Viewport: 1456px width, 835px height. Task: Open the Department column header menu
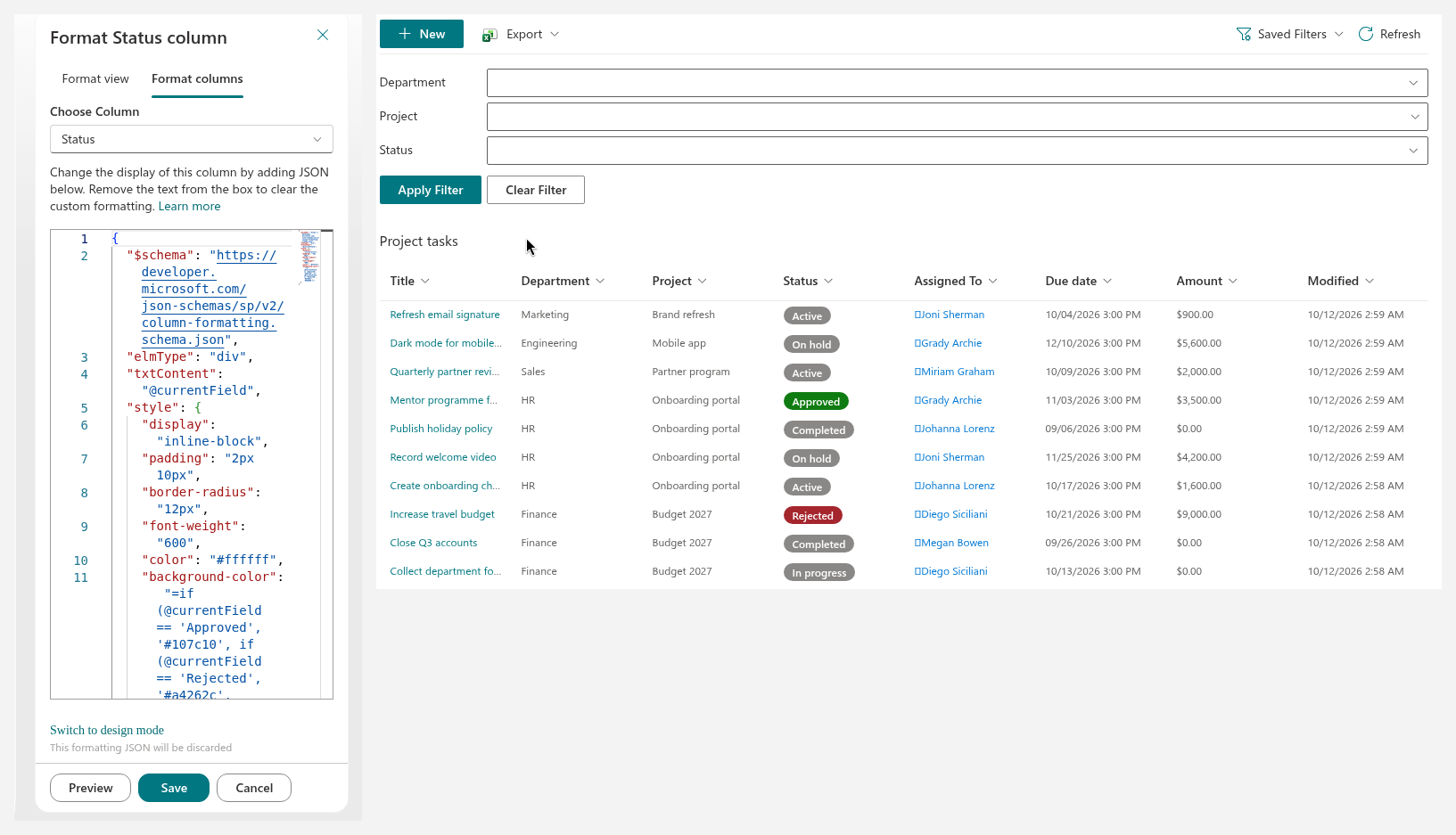coord(563,281)
